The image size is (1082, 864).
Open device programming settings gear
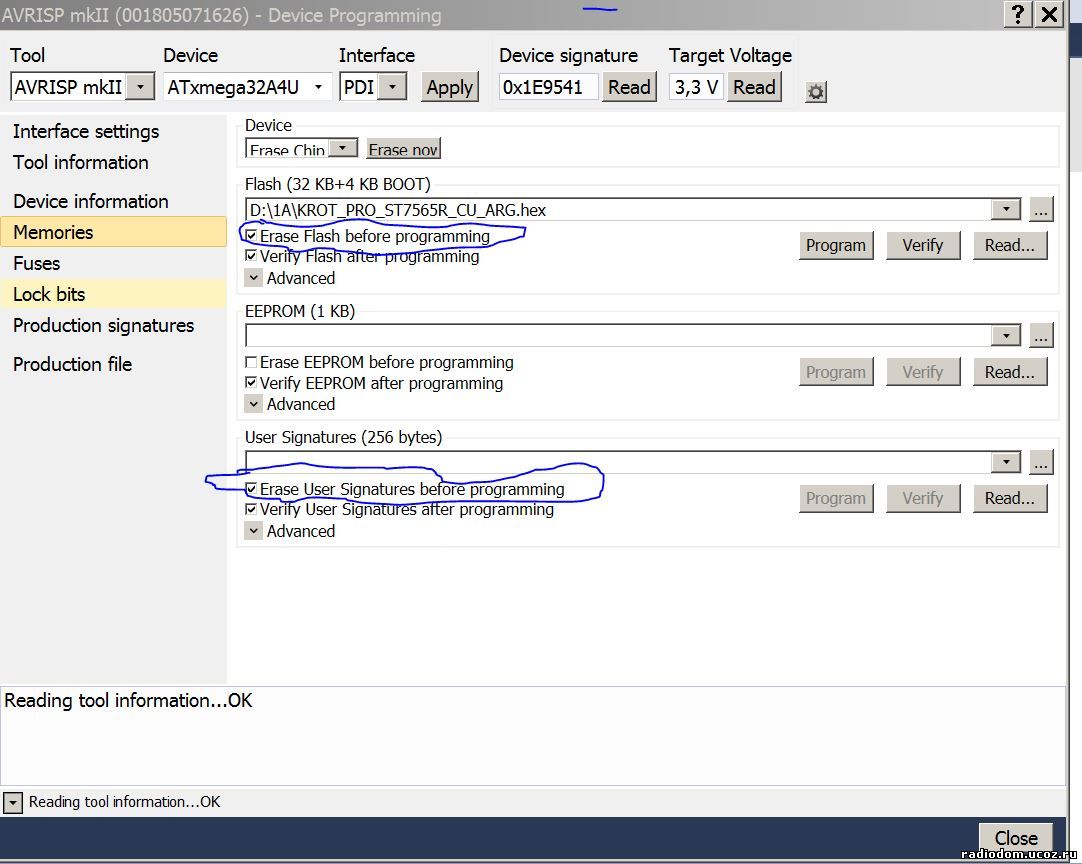pos(816,91)
